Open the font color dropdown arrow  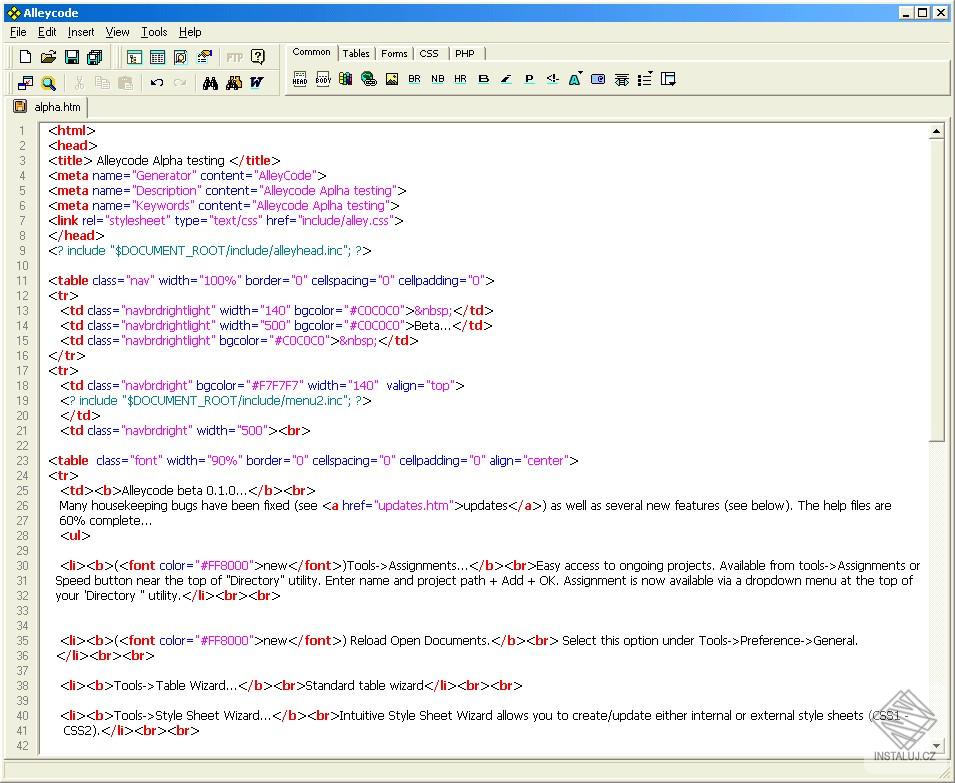tap(581, 73)
